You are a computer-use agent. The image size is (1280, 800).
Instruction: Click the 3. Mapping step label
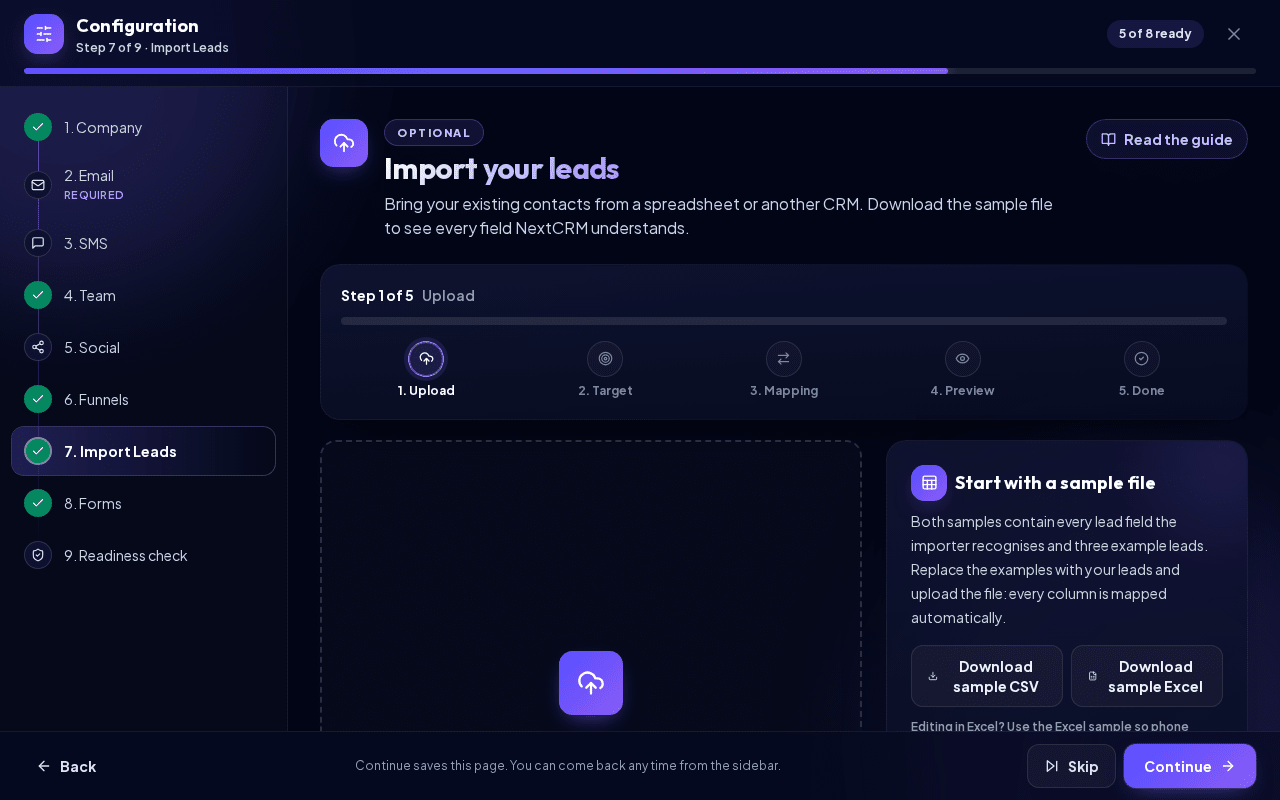[x=784, y=391]
